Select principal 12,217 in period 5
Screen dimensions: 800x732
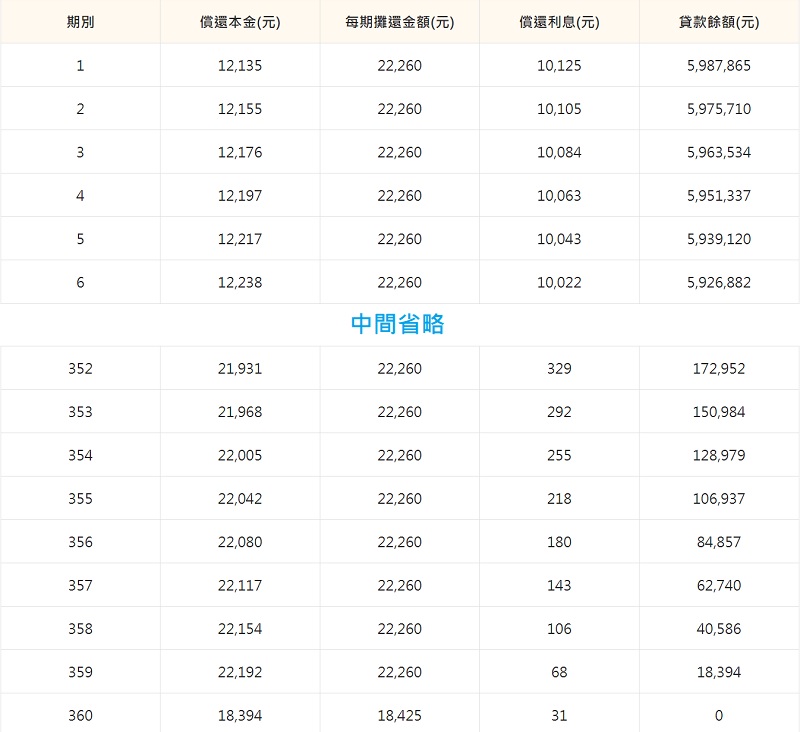(240, 239)
